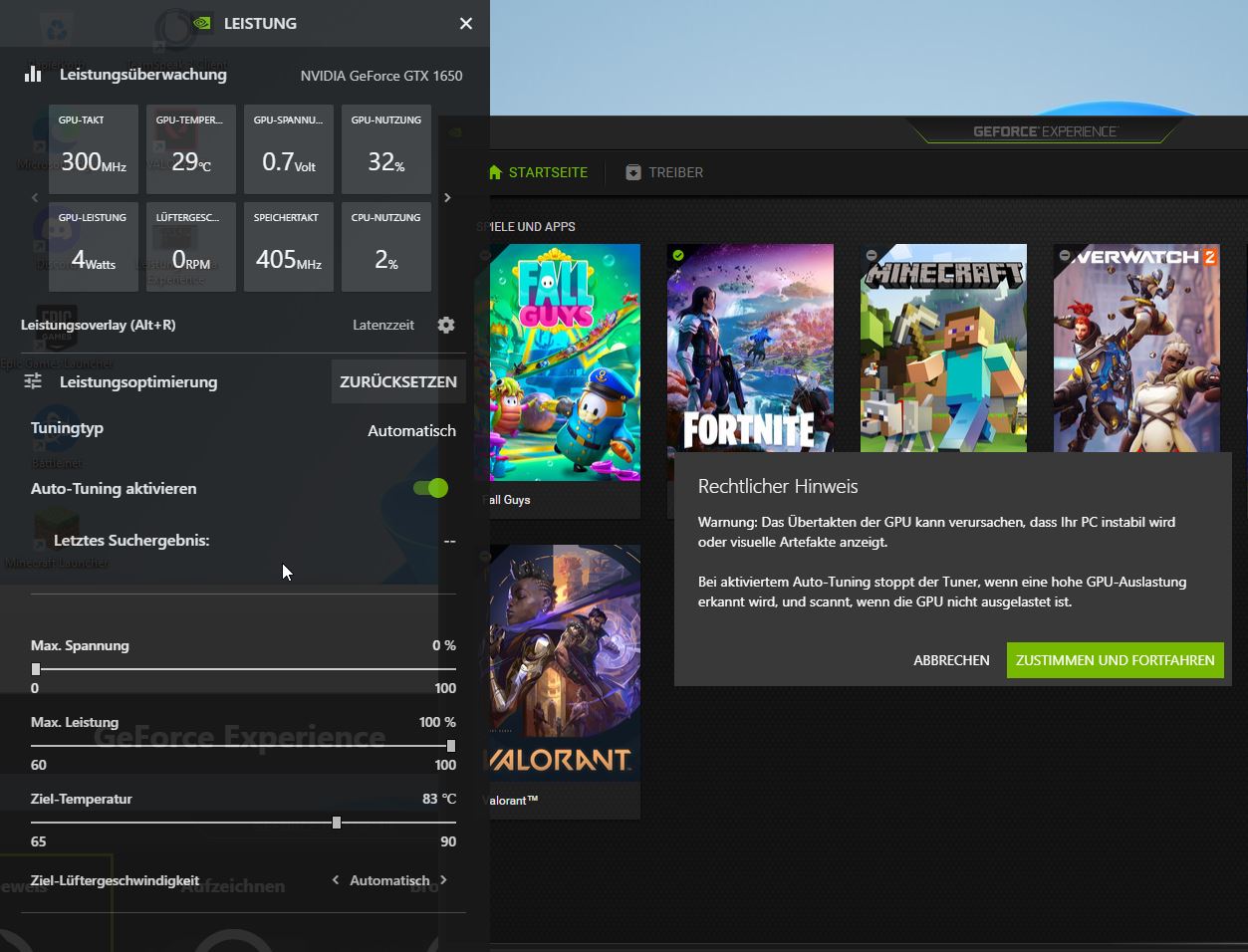
Task: Switch to the STARTSEITE tab
Action: click(539, 172)
